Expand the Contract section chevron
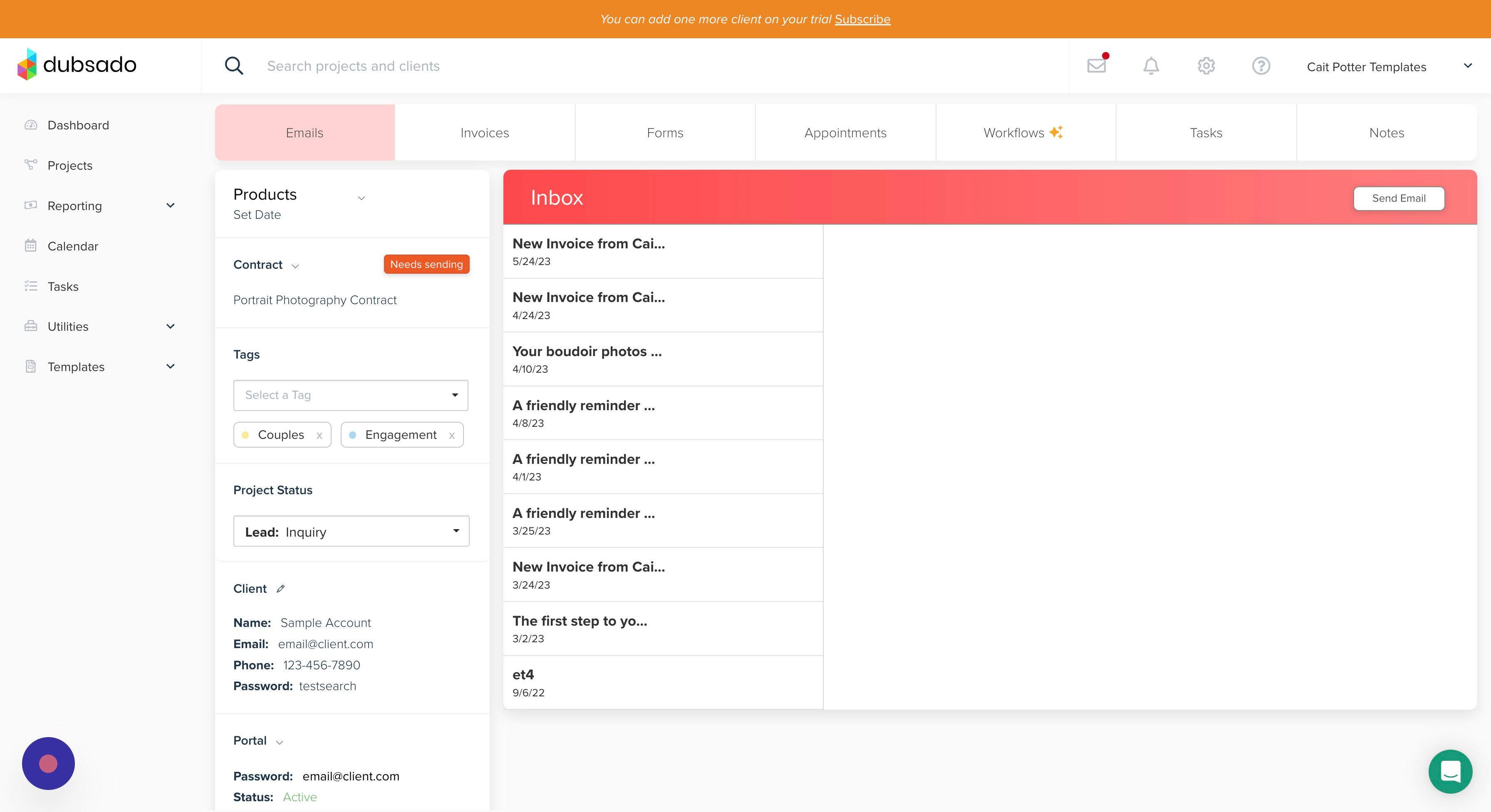Image resolution: width=1491 pixels, height=812 pixels. (x=295, y=266)
